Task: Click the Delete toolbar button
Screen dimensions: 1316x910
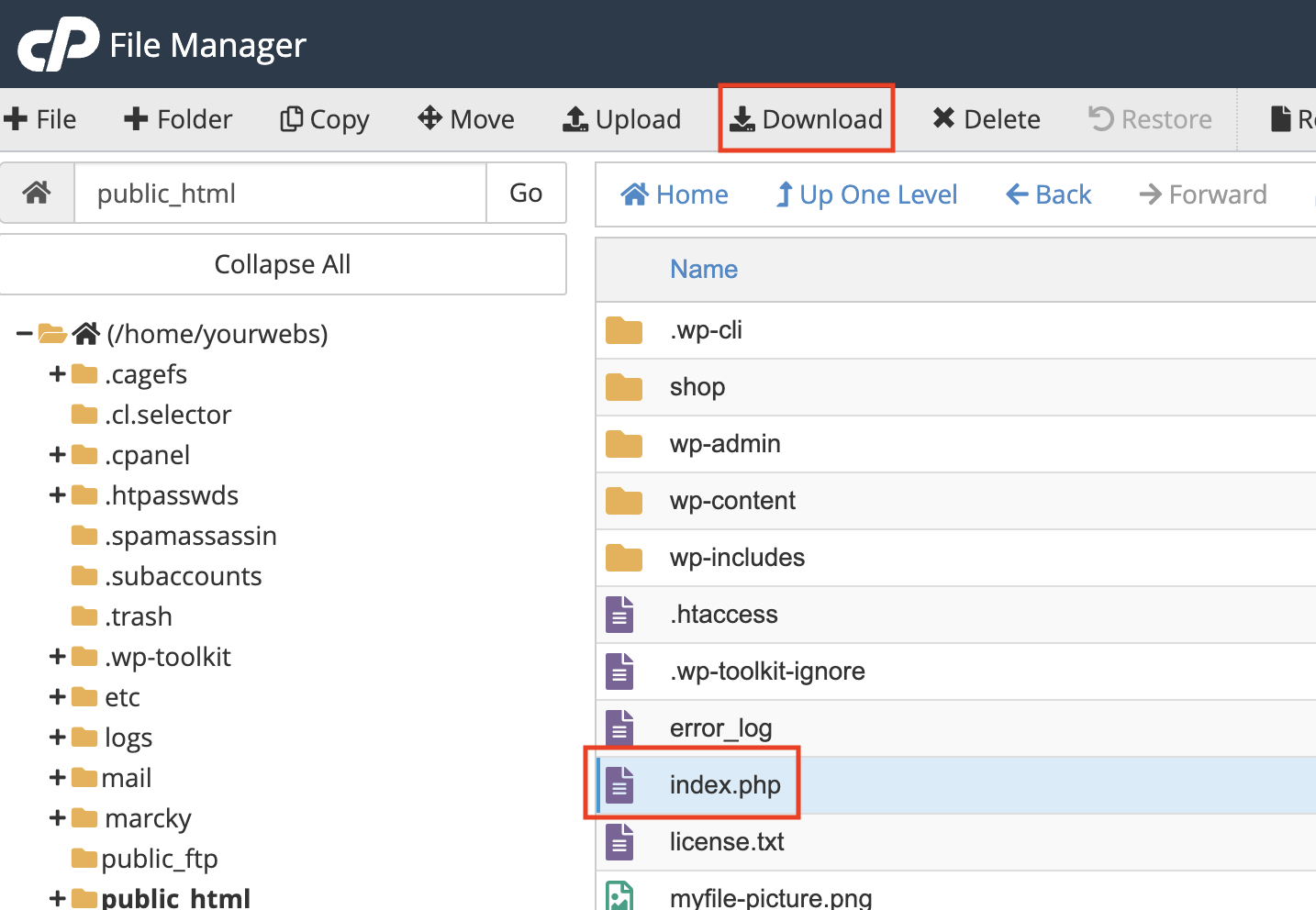Action: (x=987, y=119)
